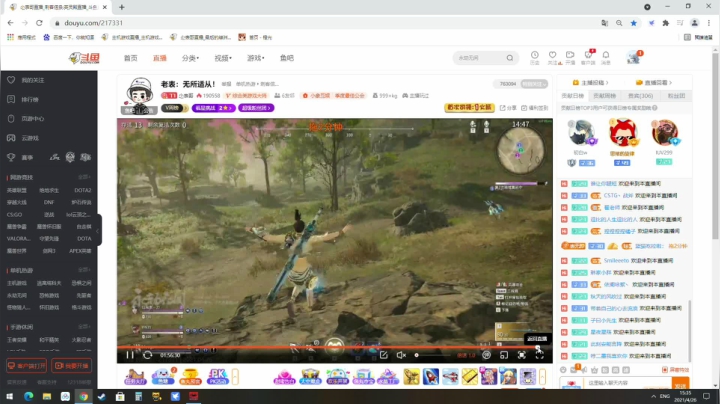Bookmark this page with the star icon

click(x=634, y=23)
